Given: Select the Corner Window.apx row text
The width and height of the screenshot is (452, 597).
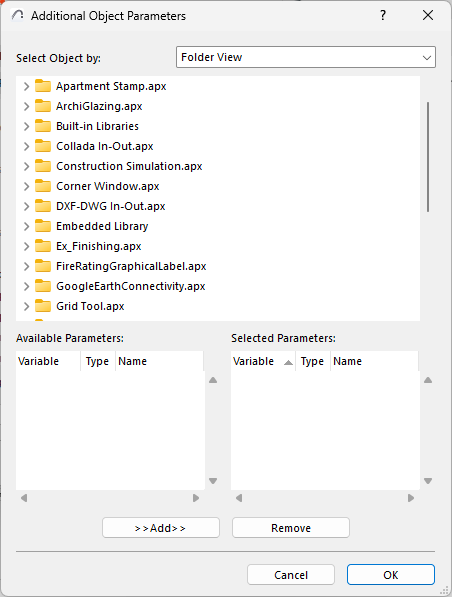Looking at the screenshot, I should point(108,186).
